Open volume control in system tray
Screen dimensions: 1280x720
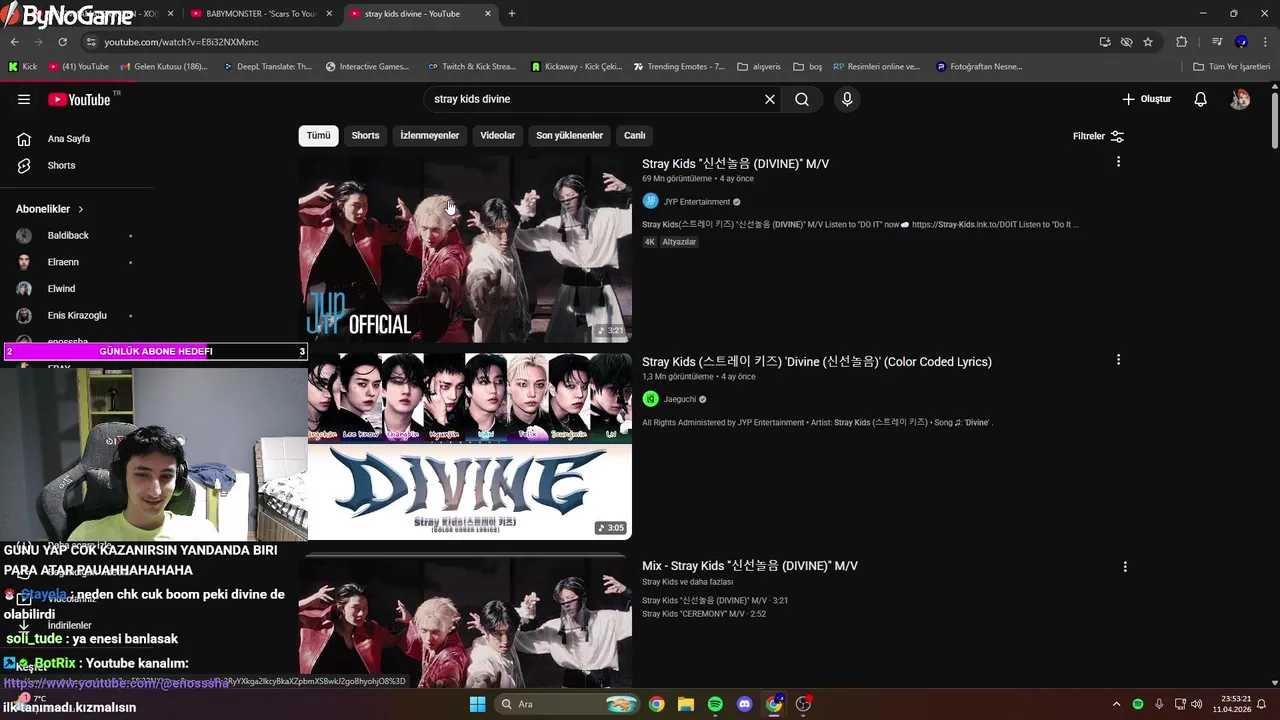tap(1197, 704)
